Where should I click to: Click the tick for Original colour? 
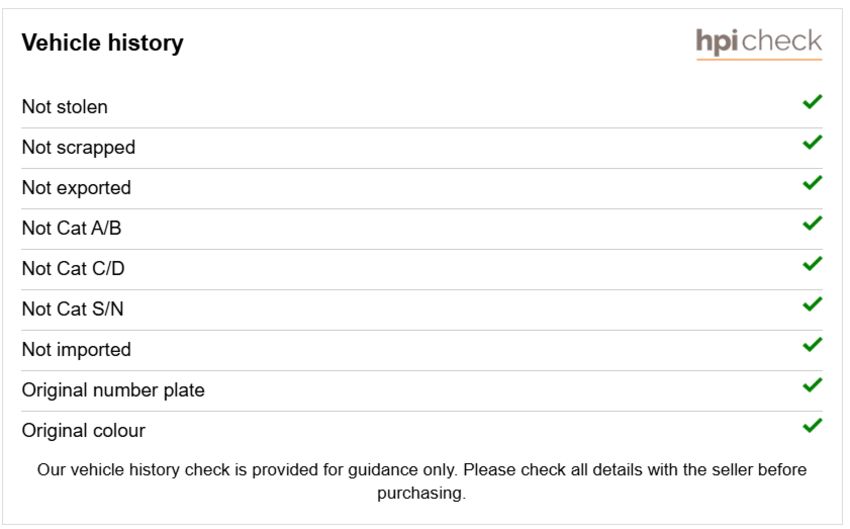coord(813,425)
